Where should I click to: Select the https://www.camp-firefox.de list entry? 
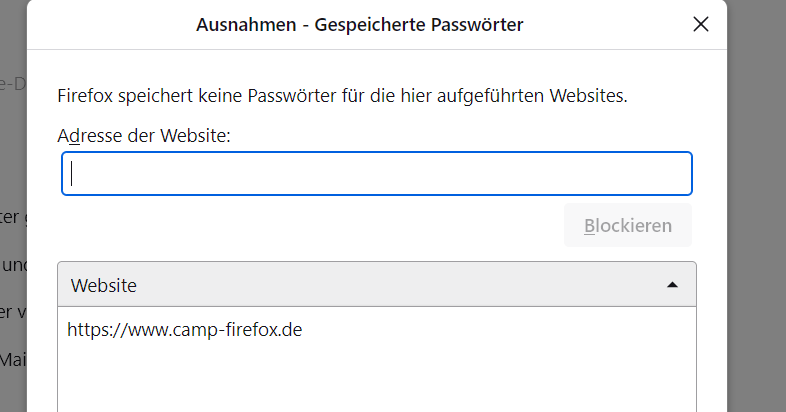185,329
